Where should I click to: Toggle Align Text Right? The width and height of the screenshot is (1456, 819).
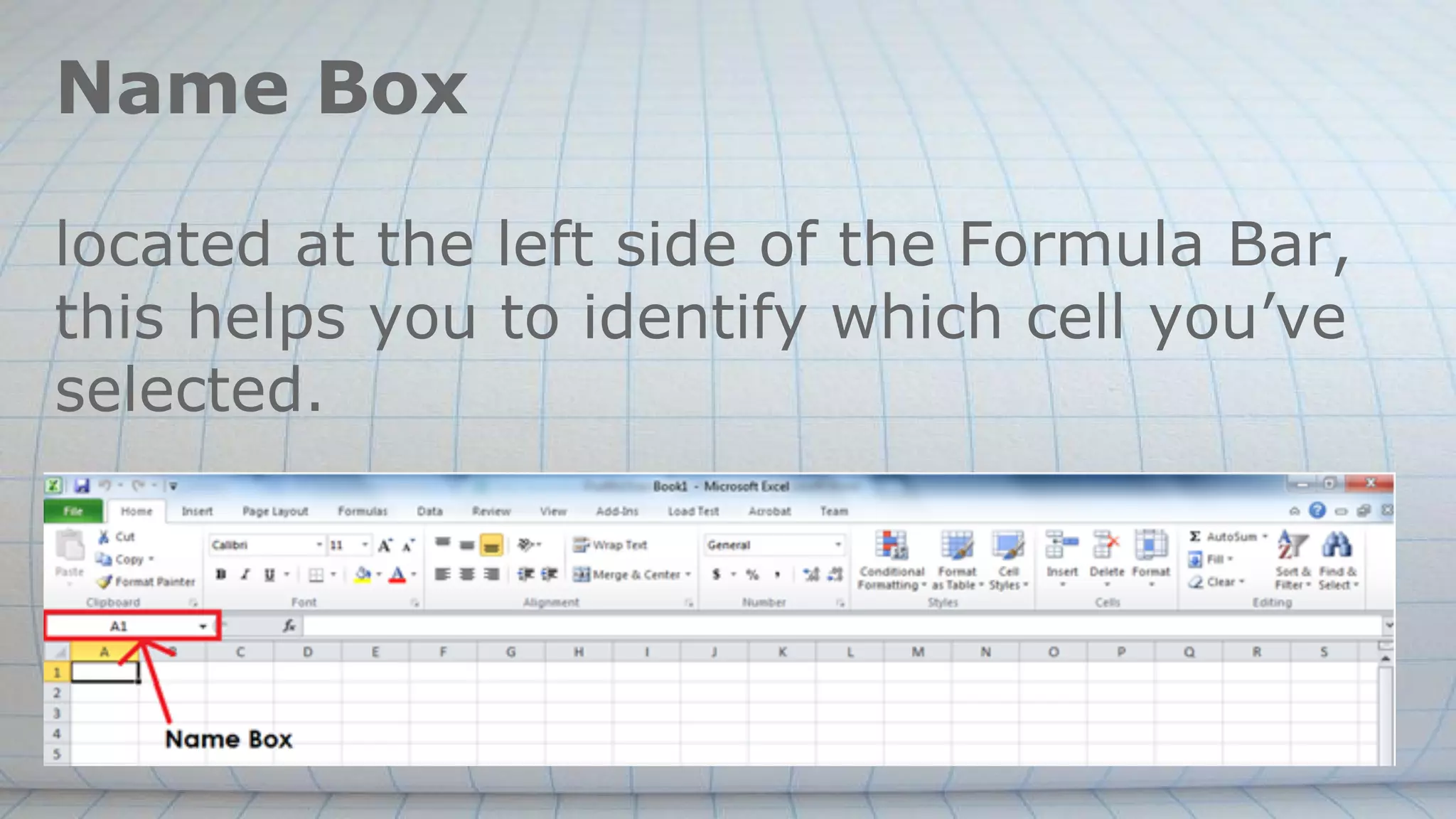pyautogui.click(x=491, y=574)
